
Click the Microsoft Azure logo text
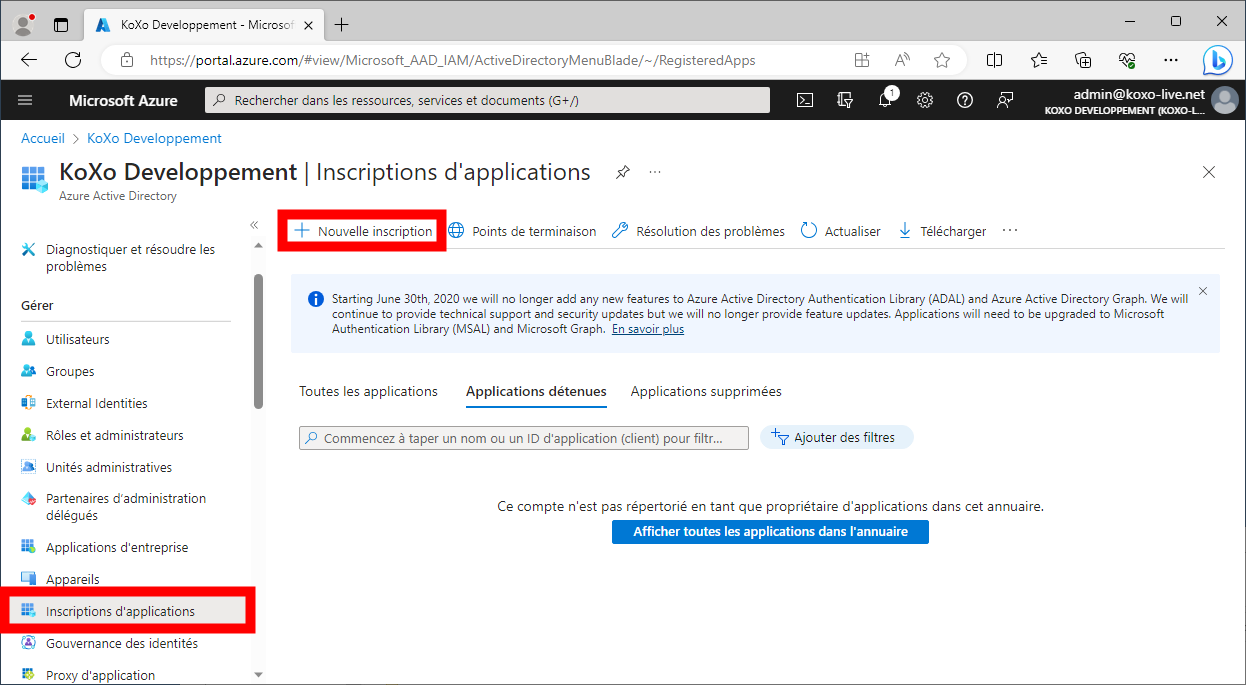(x=123, y=100)
